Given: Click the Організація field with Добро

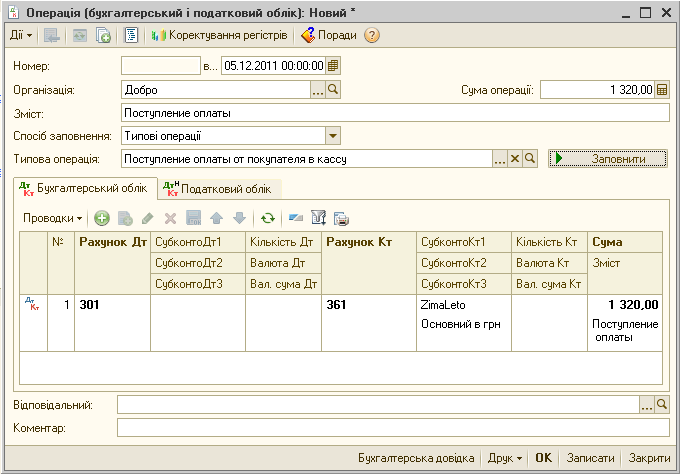Looking at the screenshot, I should point(216,90).
